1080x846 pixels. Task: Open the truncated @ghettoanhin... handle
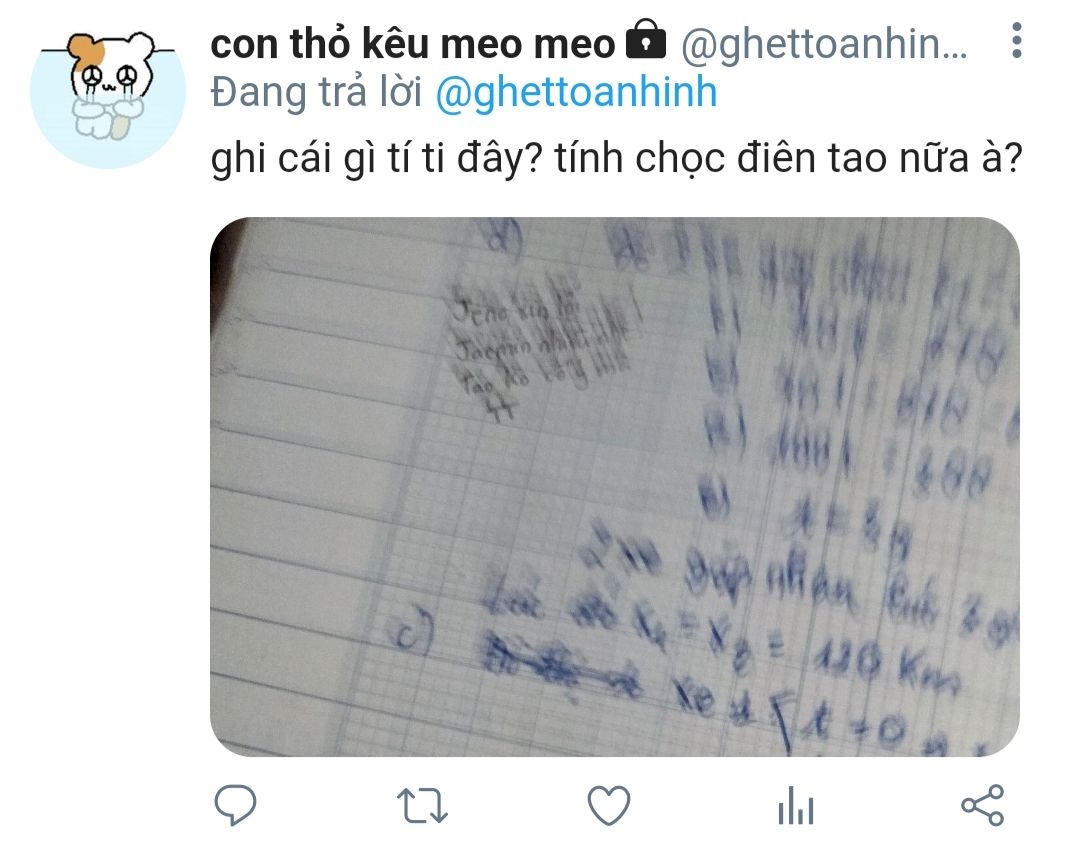824,43
